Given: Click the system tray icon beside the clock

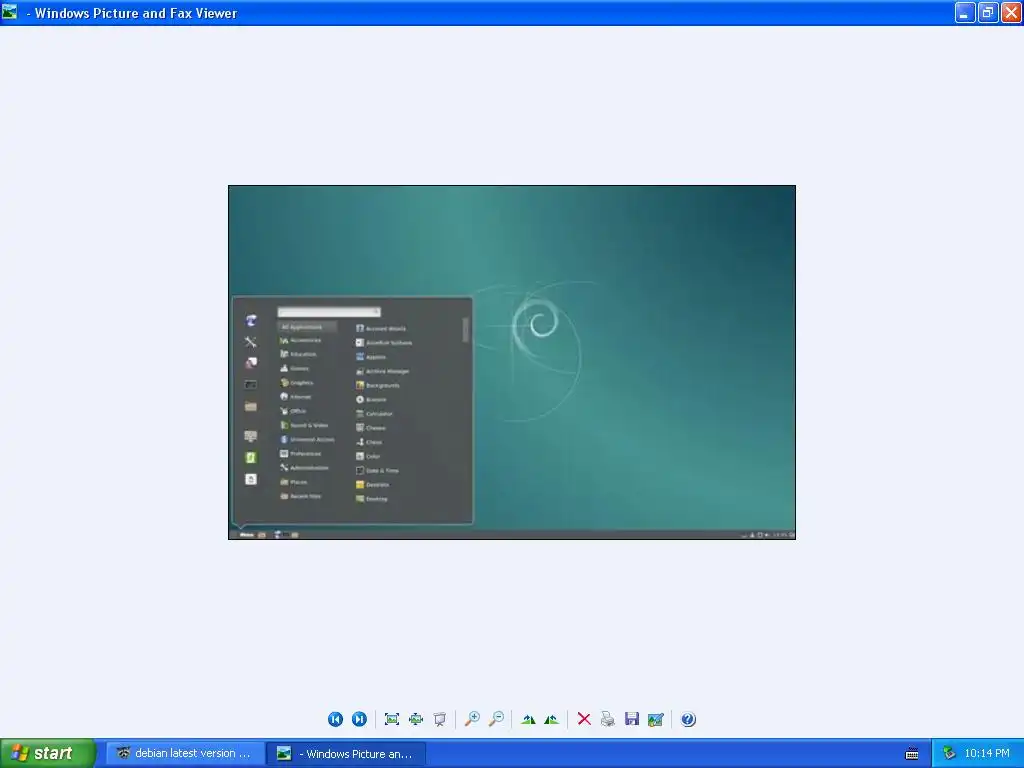Looking at the screenshot, I should click(949, 754).
